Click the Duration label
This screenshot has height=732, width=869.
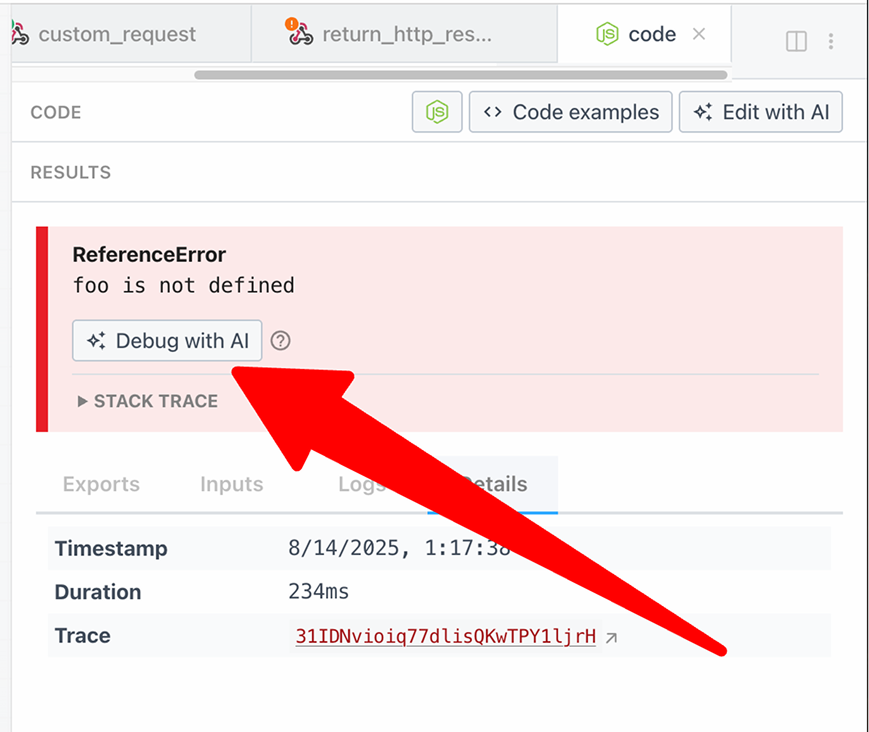[98, 592]
